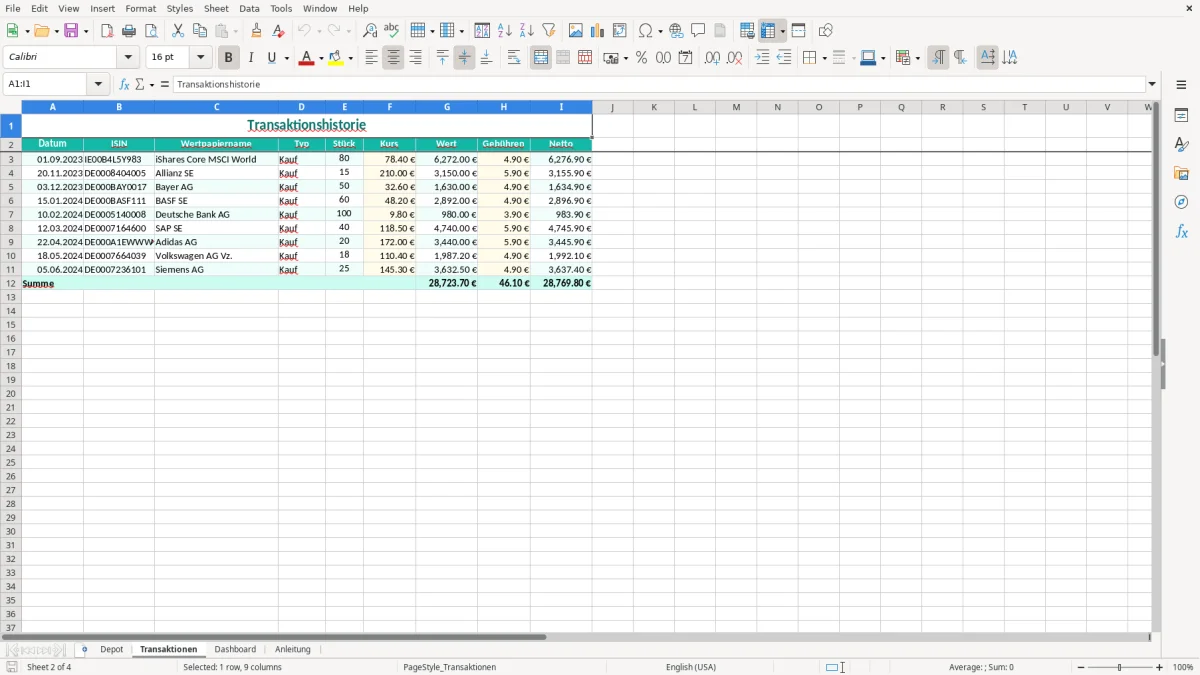Click the Print icon in the toolbar
This screenshot has width=1200, height=675.
[129, 31]
